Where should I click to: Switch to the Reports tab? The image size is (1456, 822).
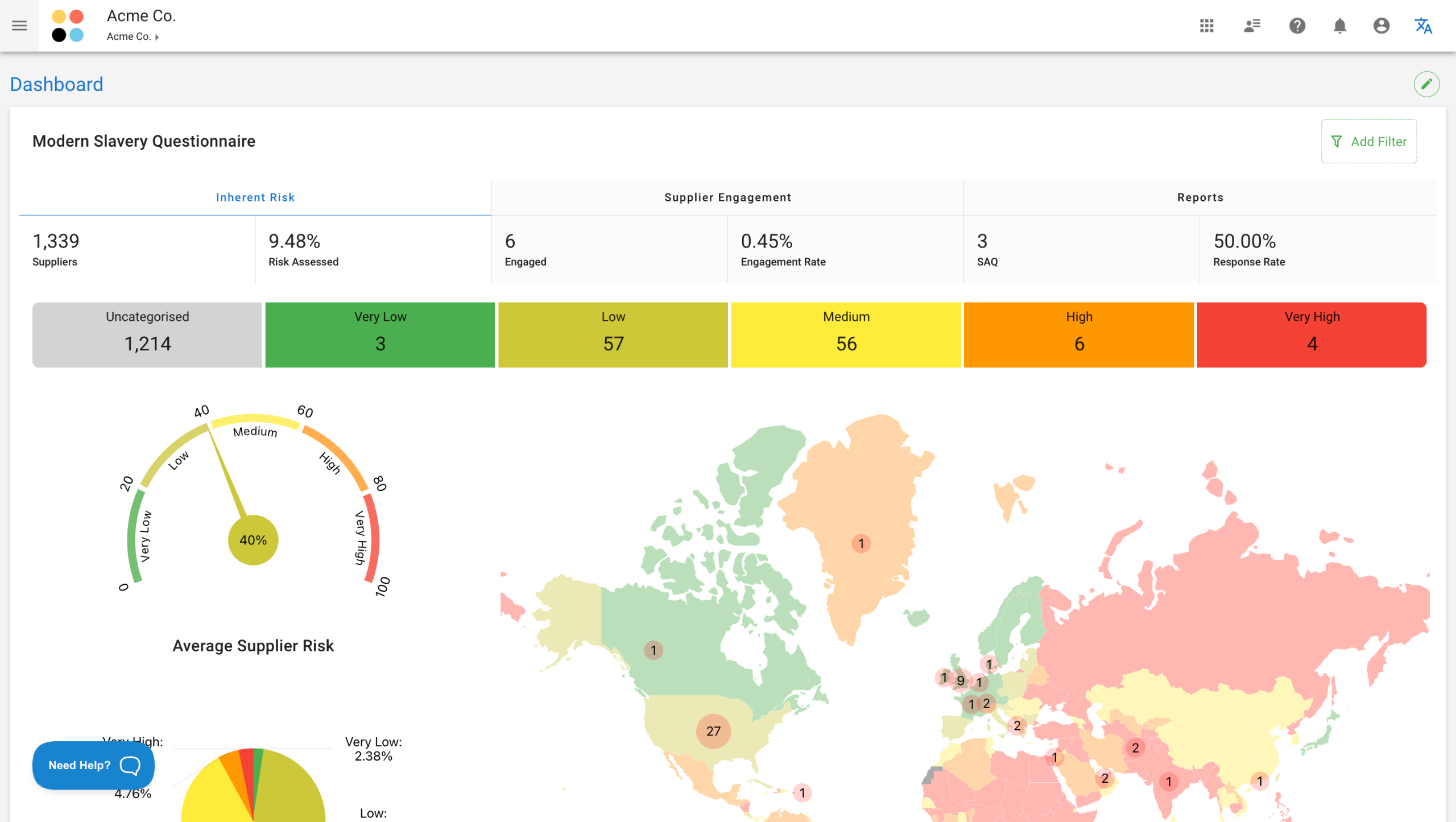click(1200, 197)
